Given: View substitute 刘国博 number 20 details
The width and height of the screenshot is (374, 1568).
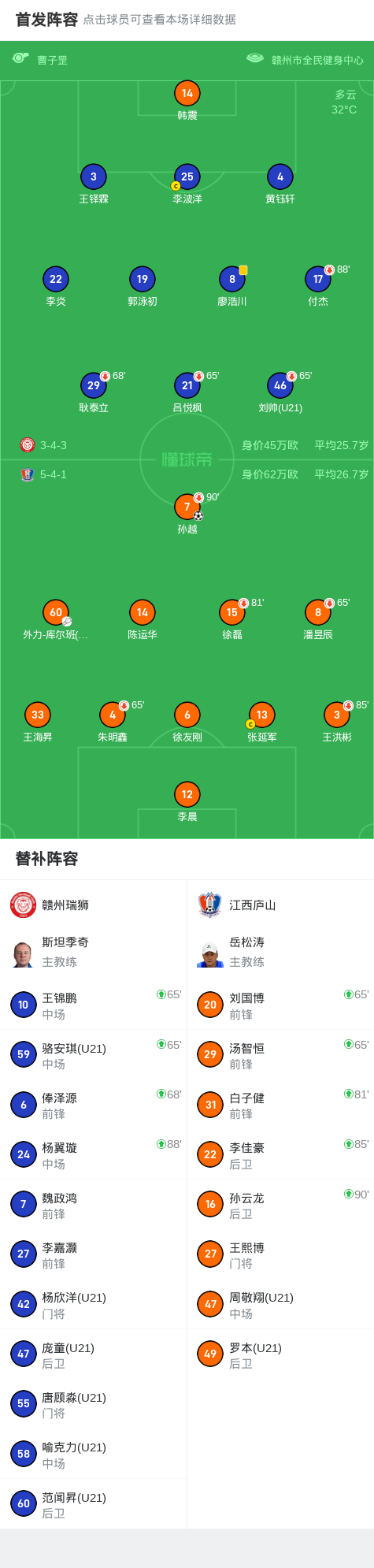Looking at the screenshot, I should click(280, 1005).
